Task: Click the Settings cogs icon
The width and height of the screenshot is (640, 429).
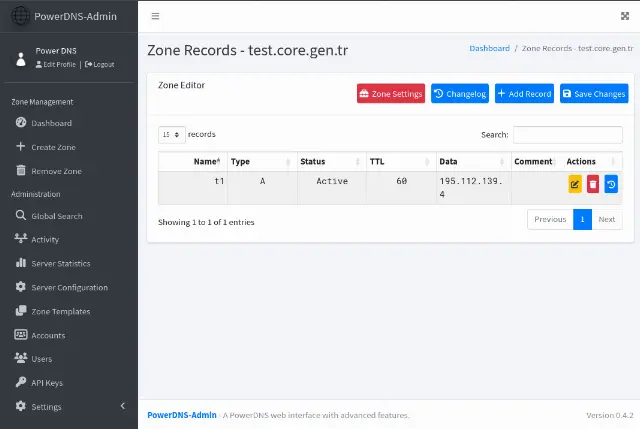Action: click(x=21, y=406)
